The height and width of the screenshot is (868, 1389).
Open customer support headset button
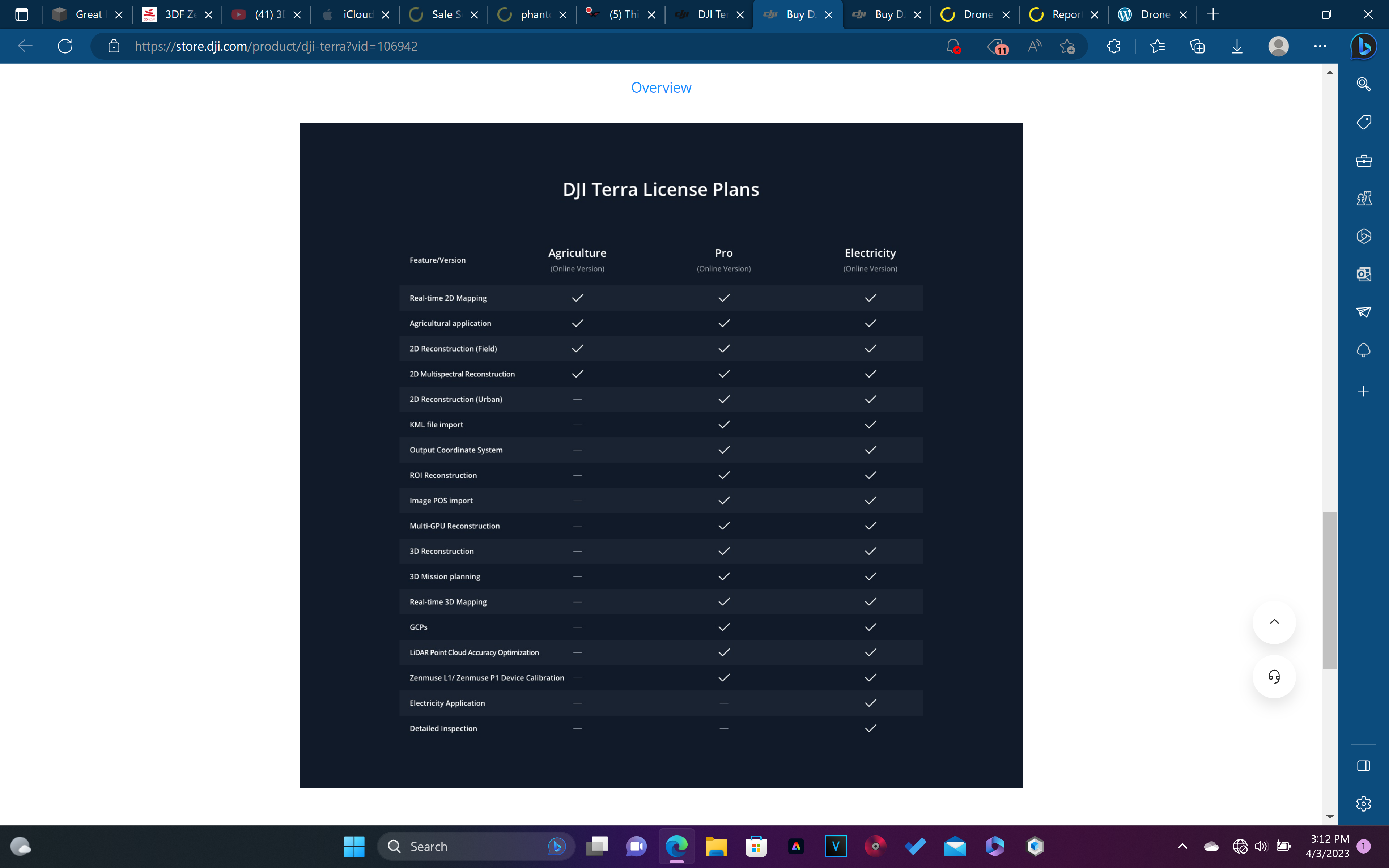click(1274, 677)
